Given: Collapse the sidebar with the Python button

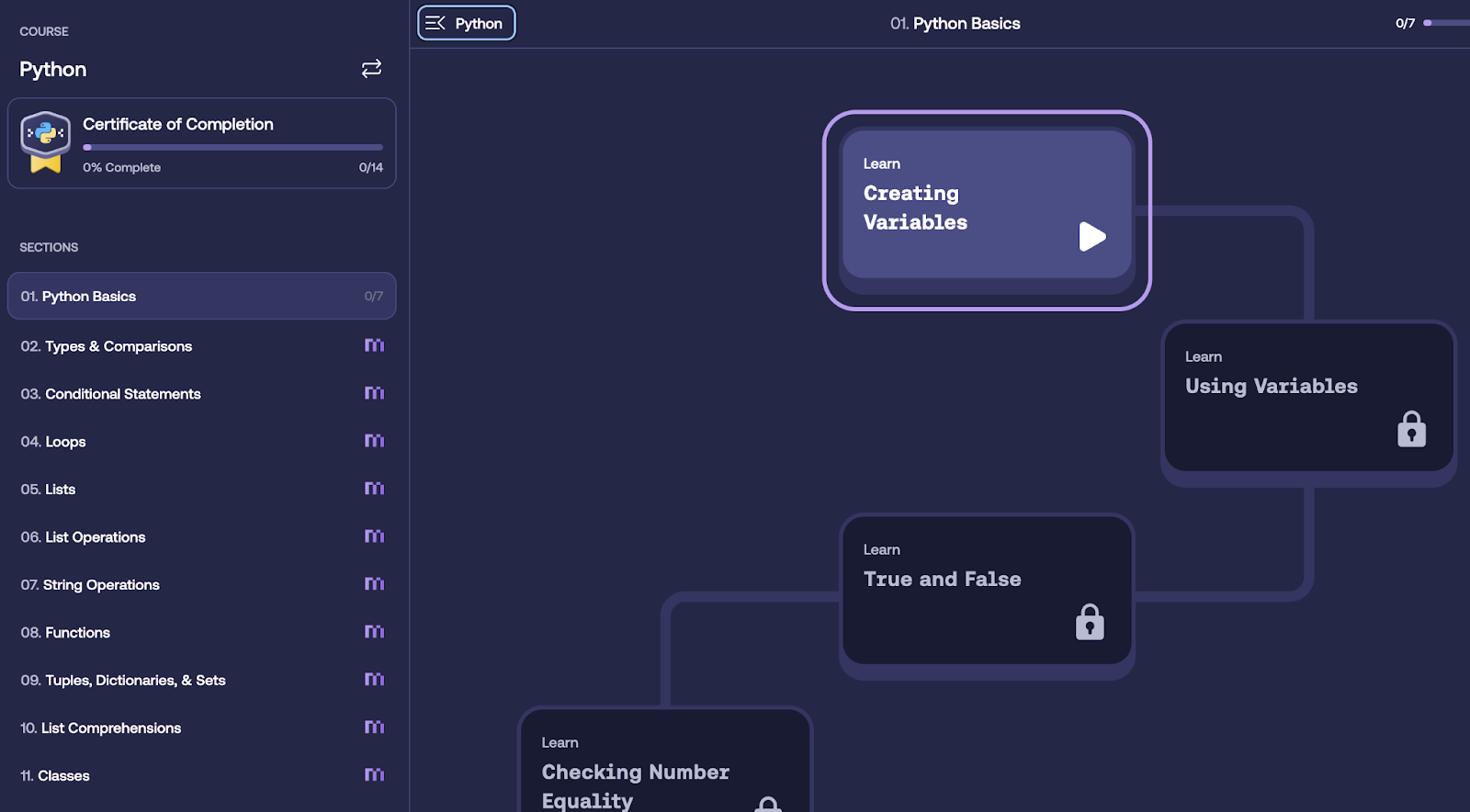Looking at the screenshot, I should [467, 23].
